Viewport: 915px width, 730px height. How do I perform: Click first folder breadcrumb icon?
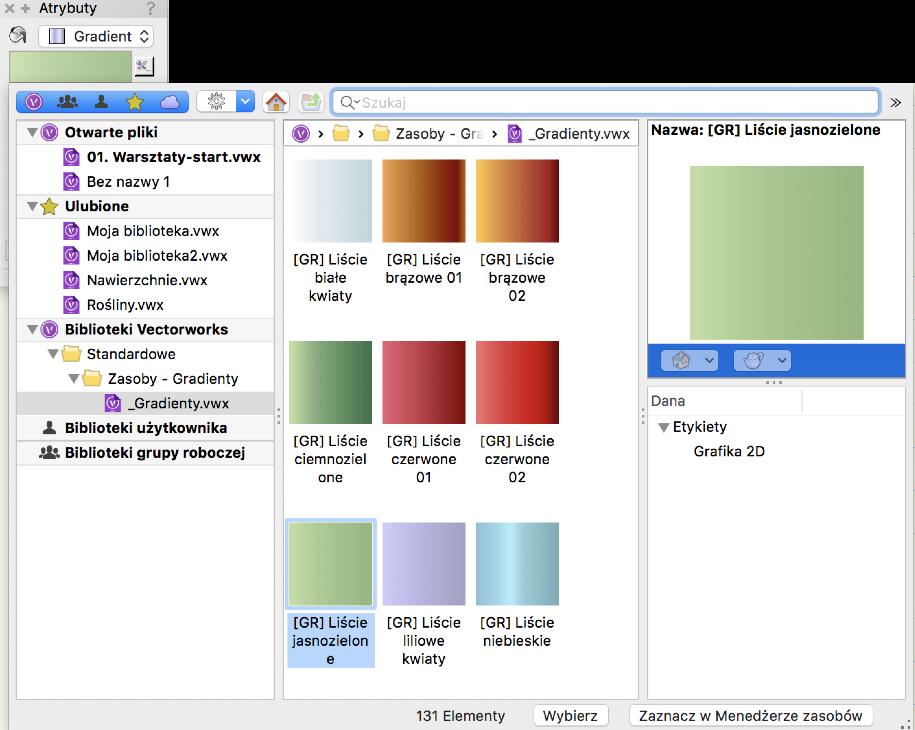(x=341, y=134)
